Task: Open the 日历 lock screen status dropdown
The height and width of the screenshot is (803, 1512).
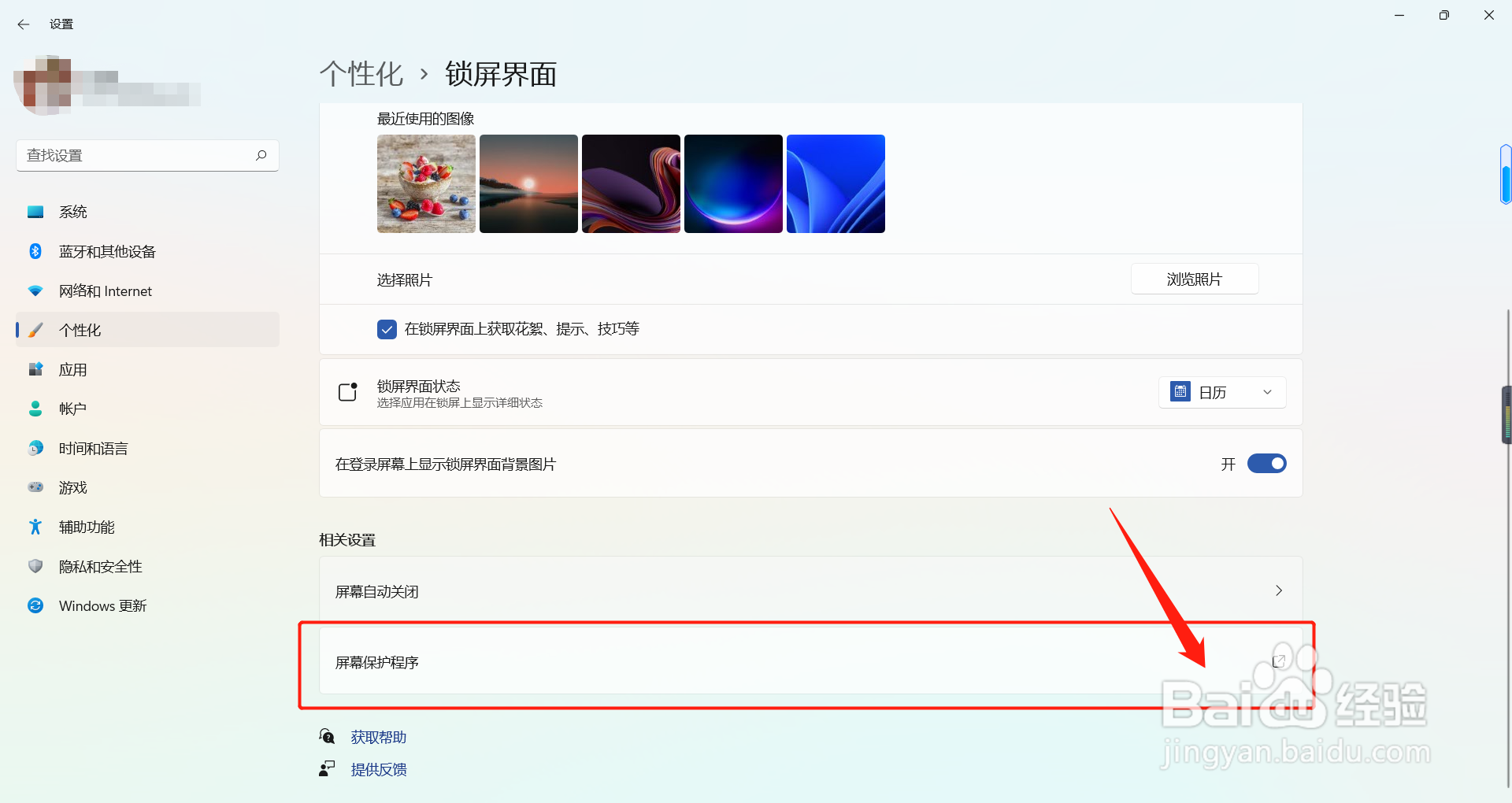Action: coord(1221,392)
